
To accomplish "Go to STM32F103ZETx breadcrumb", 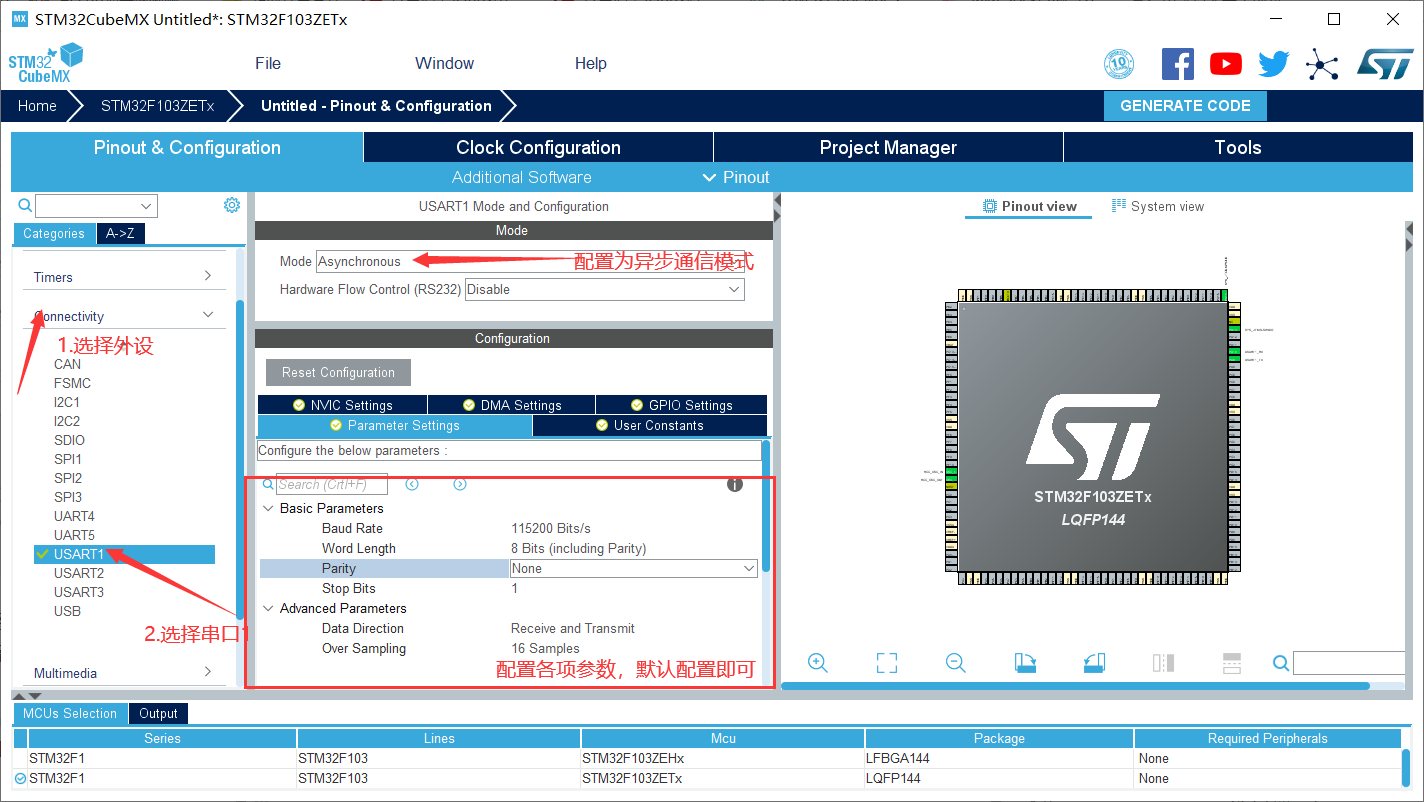I will pos(157,106).
